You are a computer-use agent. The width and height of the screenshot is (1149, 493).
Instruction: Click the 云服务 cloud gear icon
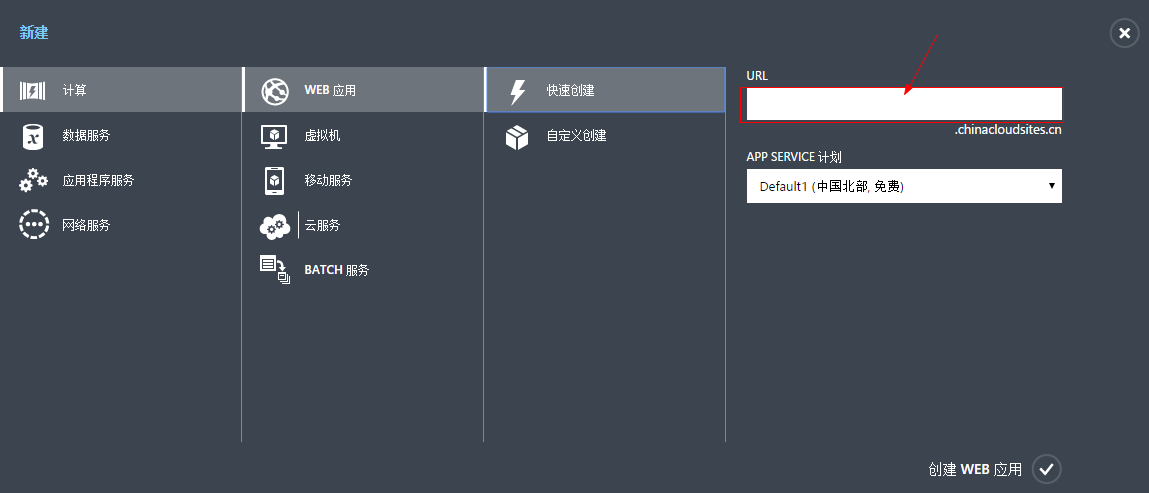click(274, 226)
